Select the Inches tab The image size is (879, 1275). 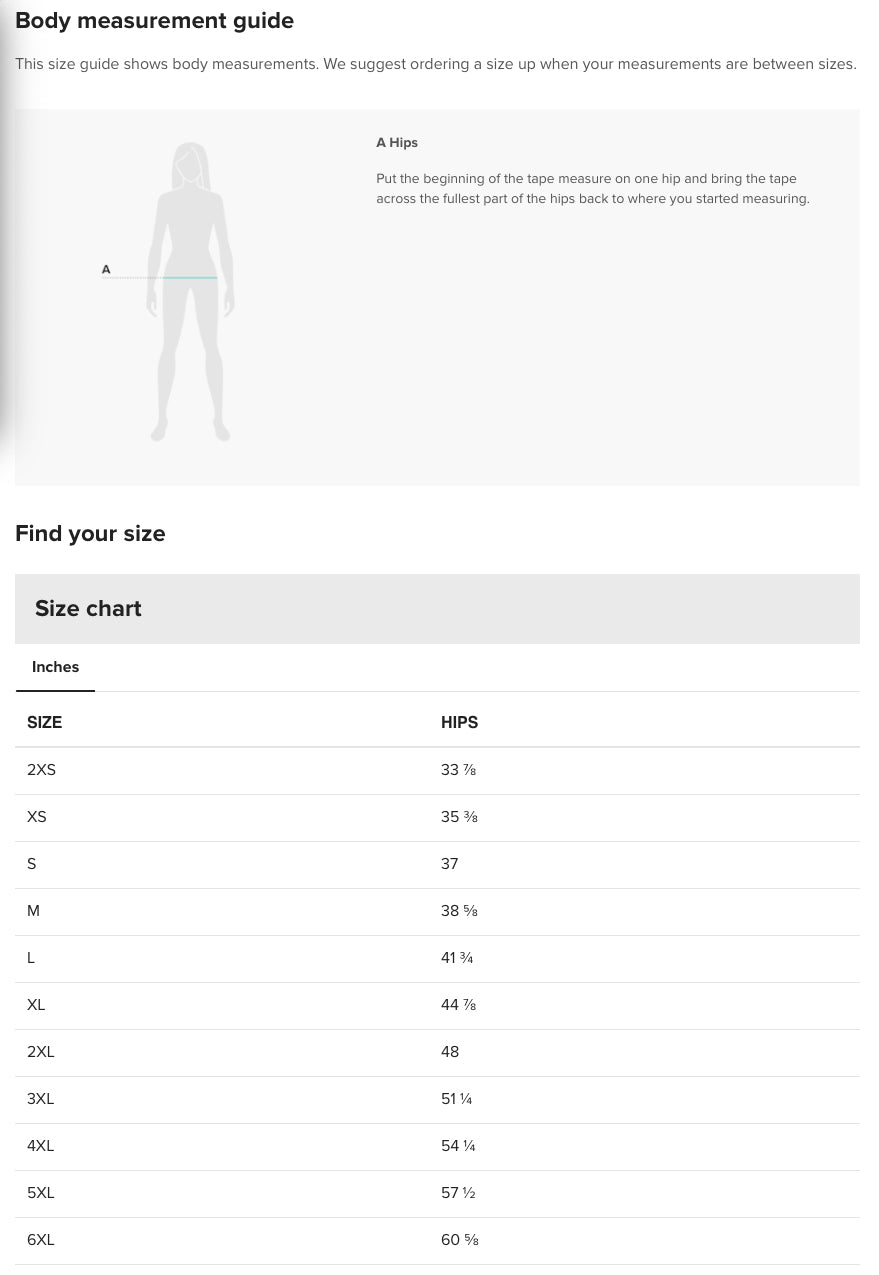pyautogui.click(x=55, y=667)
